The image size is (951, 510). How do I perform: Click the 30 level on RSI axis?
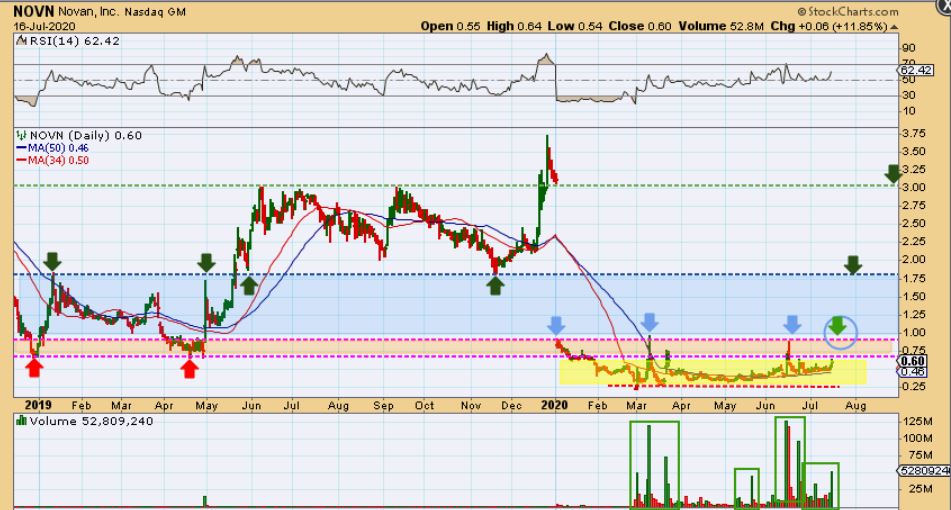click(x=909, y=95)
